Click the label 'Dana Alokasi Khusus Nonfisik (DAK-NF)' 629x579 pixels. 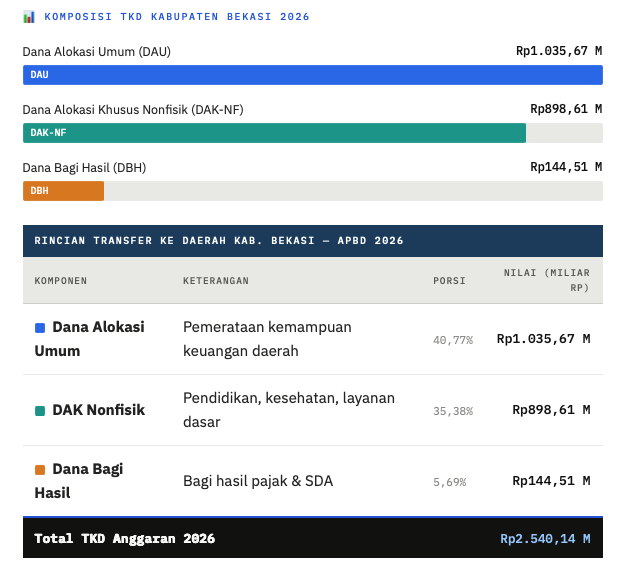133,110
